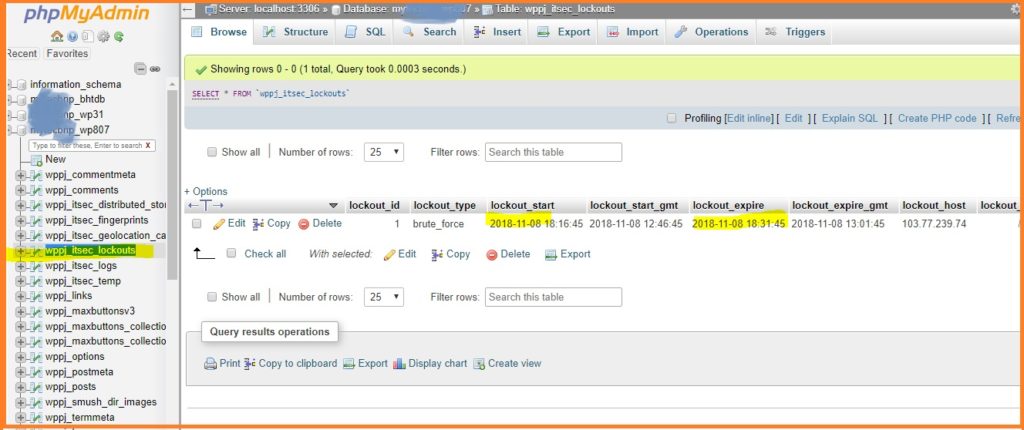Image resolution: width=1024 pixels, height=430 pixels.
Task: Open the Operations tab
Action: point(711,31)
